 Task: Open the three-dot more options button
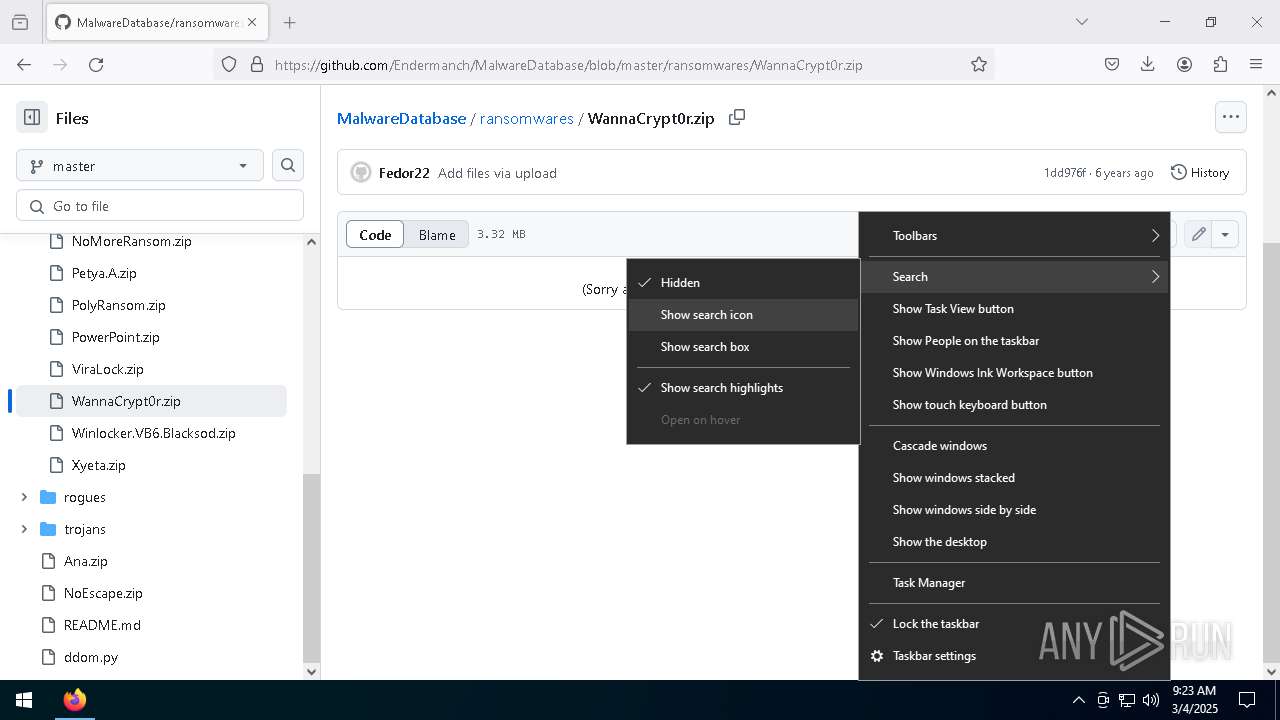(x=1231, y=117)
